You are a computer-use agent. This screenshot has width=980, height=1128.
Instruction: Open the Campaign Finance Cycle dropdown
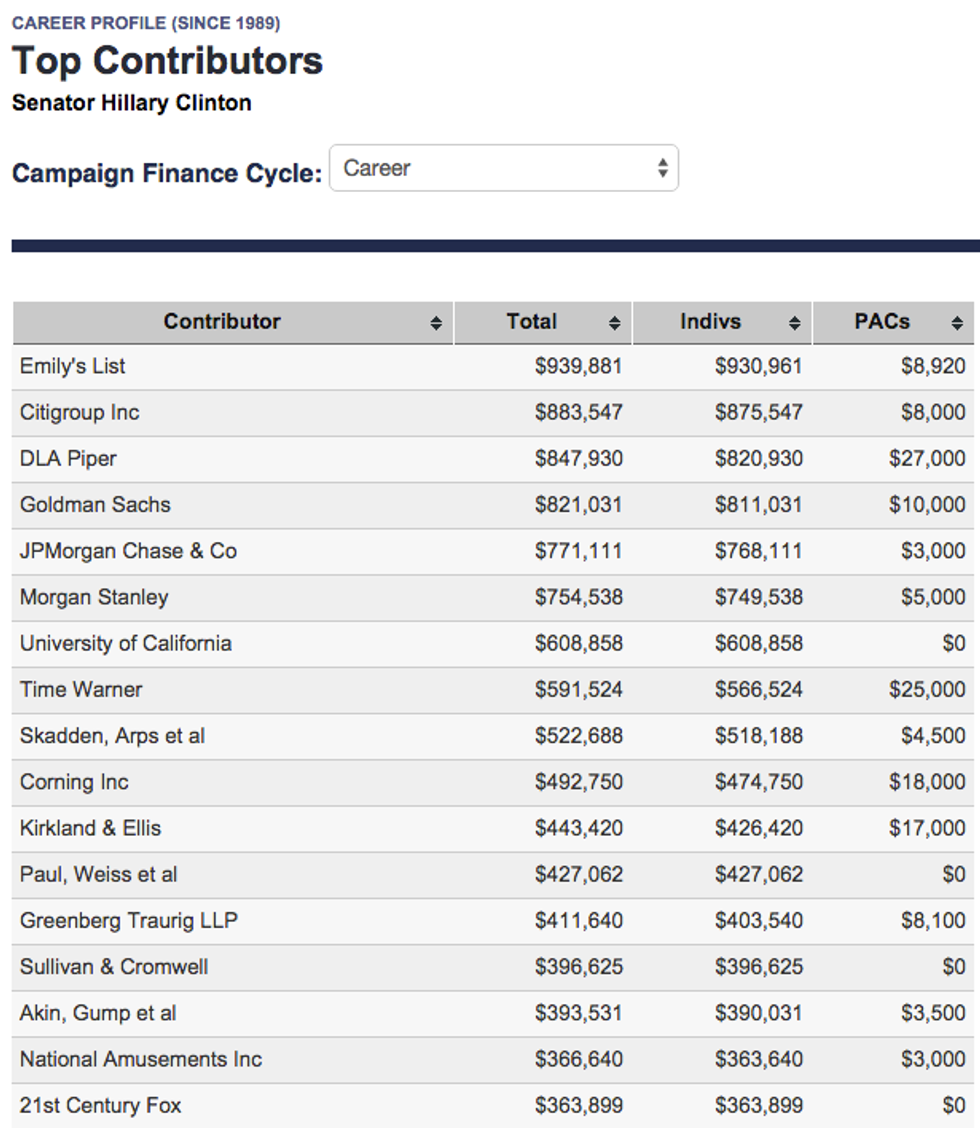[x=503, y=169]
